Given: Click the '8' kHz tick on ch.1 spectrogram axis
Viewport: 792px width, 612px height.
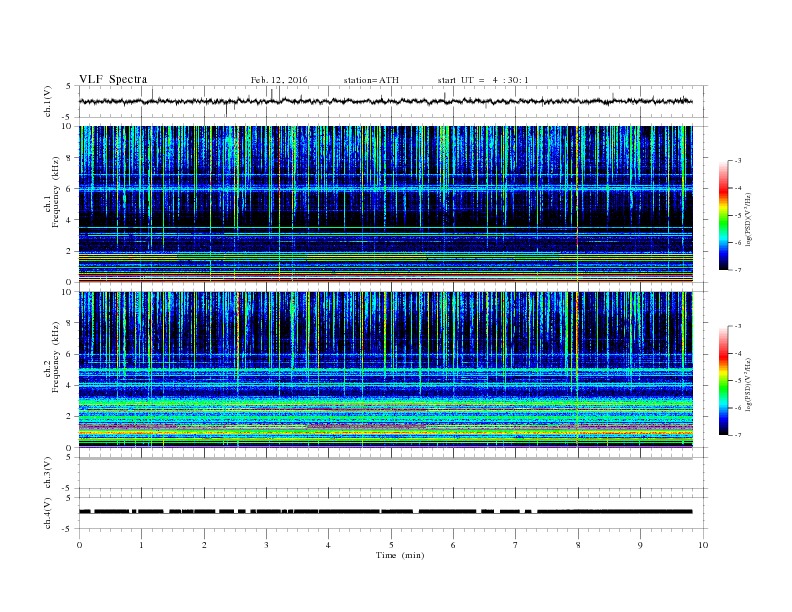Looking at the screenshot, I should click(x=70, y=158).
